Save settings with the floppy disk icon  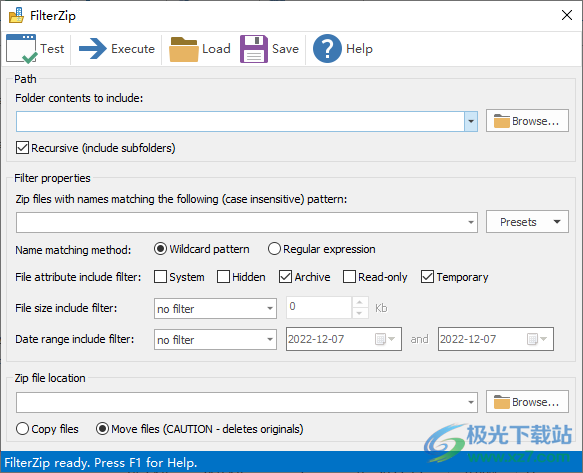point(254,49)
